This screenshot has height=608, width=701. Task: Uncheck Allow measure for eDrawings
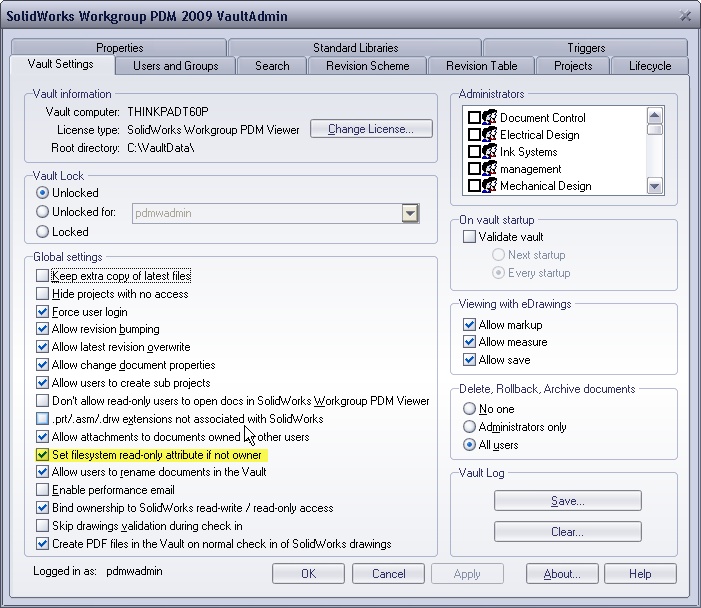click(469, 342)
